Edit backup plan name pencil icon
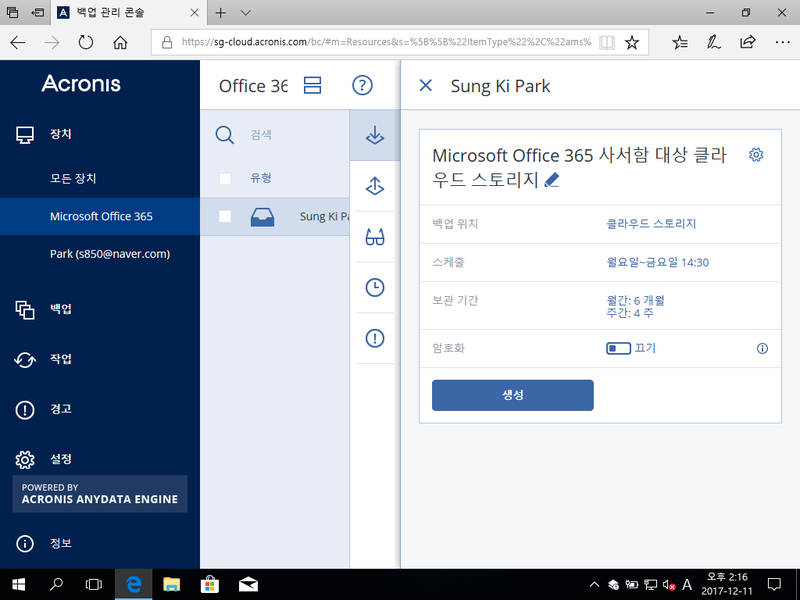Image resolution: width=800 pixels, height=600 pixels. (x=552, y=180)
